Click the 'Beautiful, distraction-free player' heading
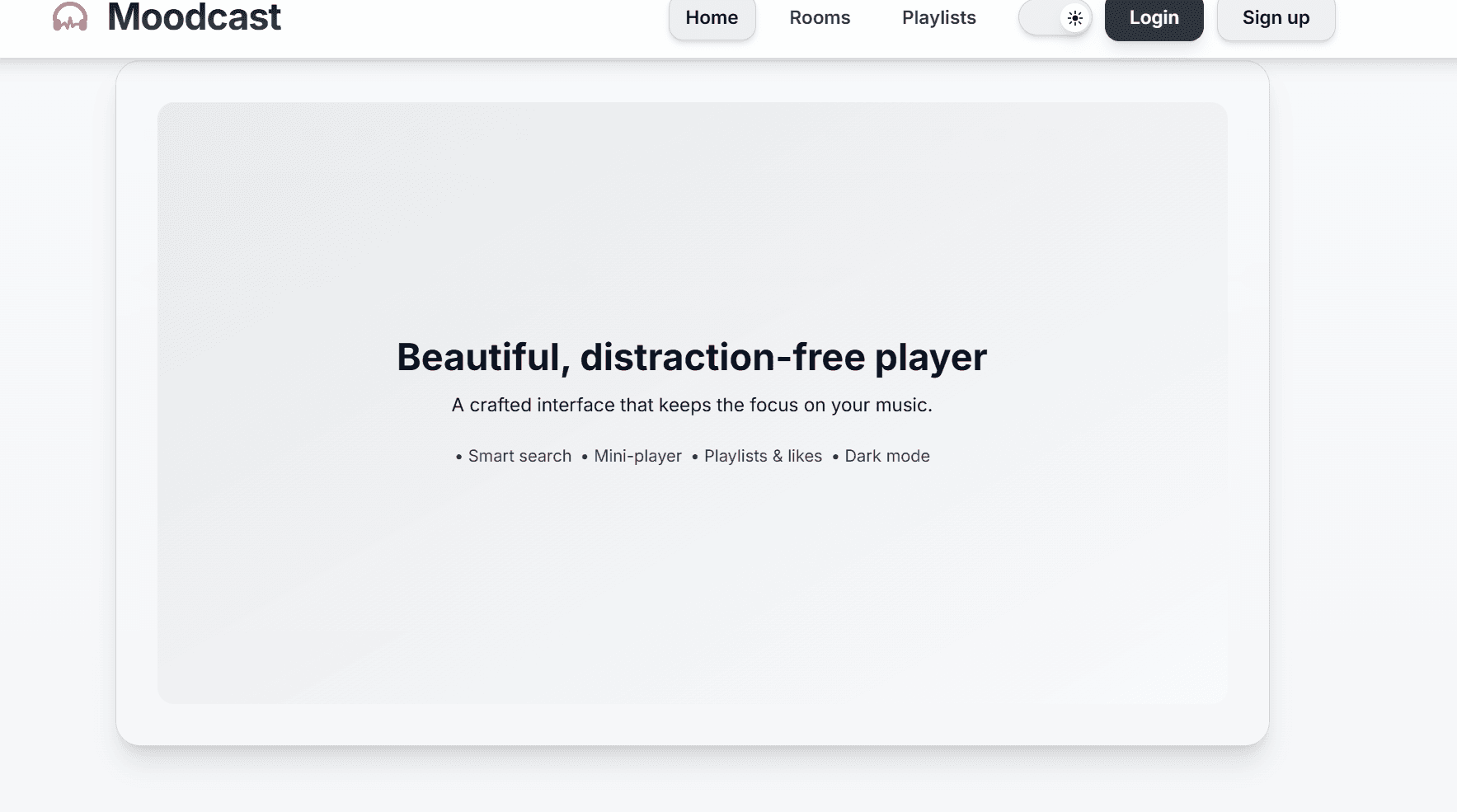This screenshot has height=812, width=1457. (692, 356)
